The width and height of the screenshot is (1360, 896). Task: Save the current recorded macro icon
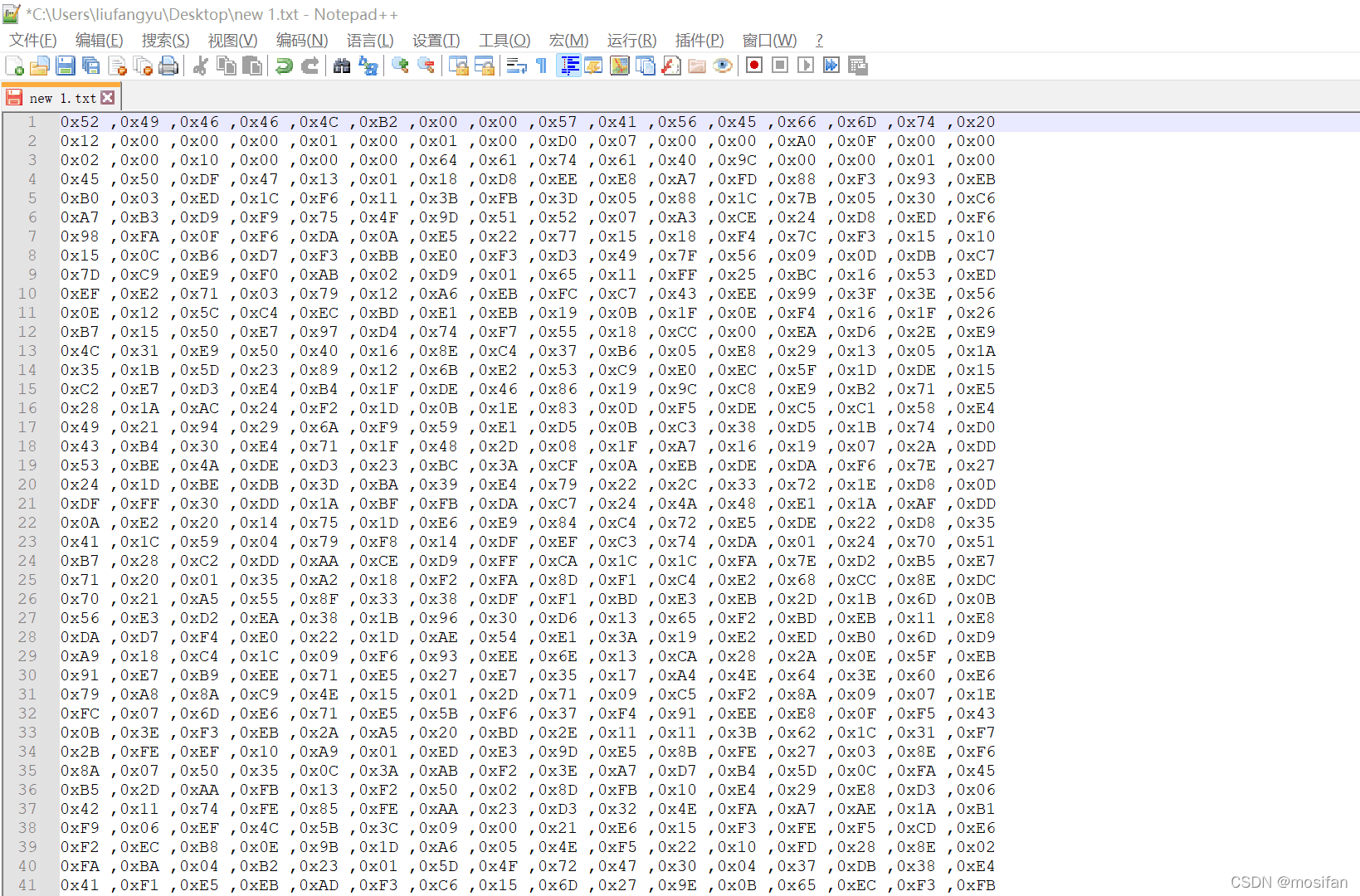857,66
